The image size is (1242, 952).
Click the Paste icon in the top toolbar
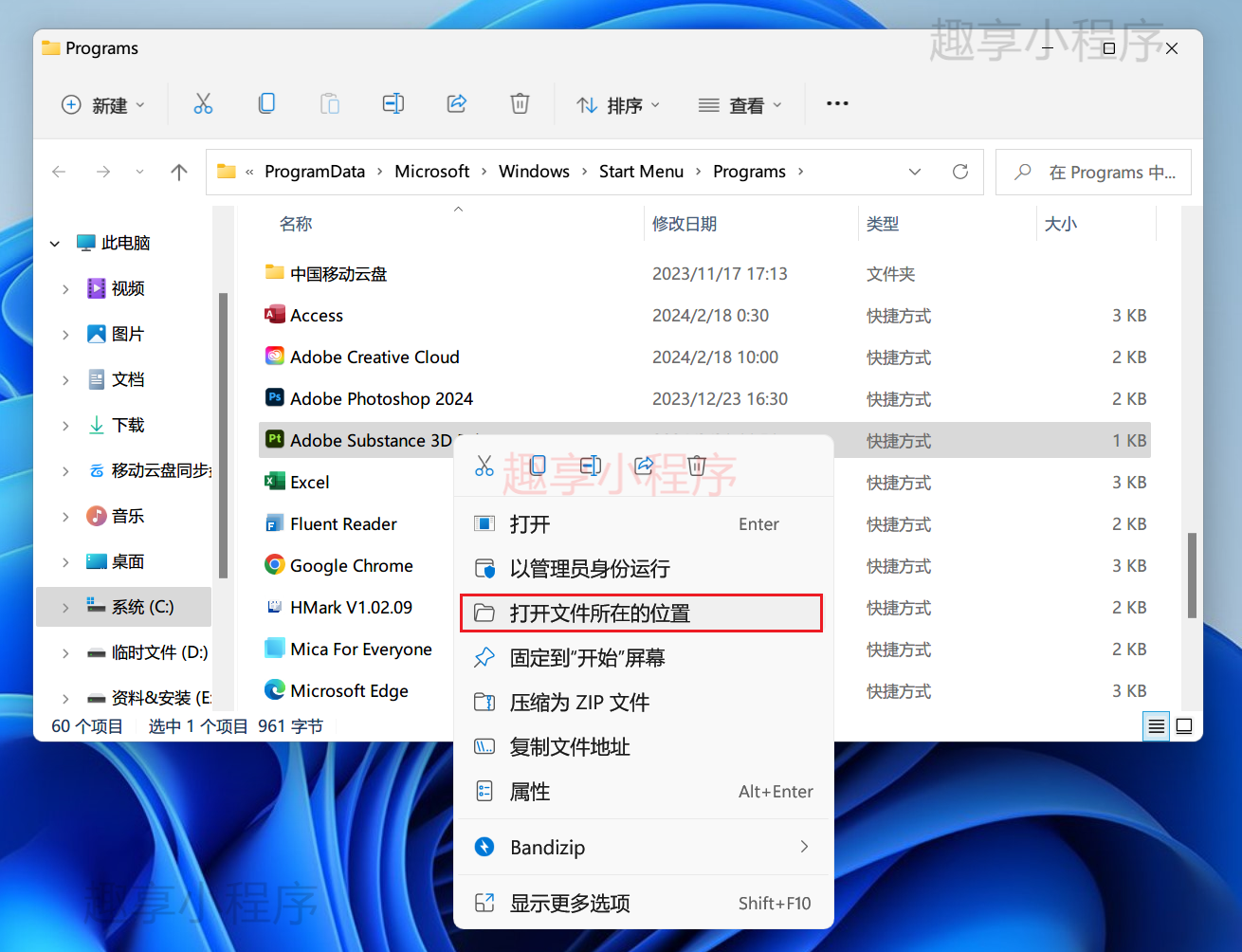[330, 103]
